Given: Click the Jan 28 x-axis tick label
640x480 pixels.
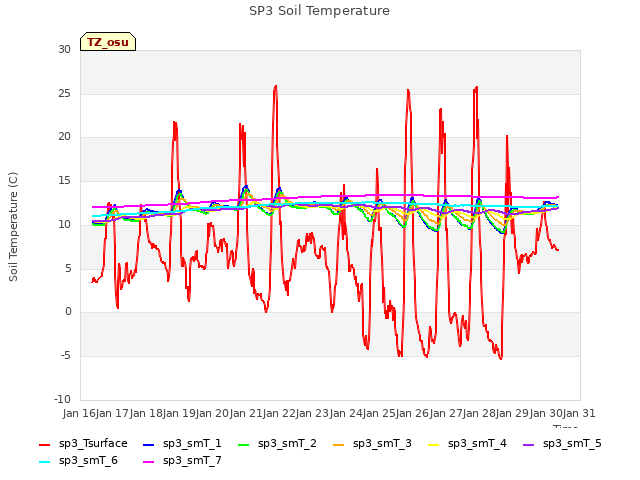Looking at the screenshot, I should tap(479, 413).
